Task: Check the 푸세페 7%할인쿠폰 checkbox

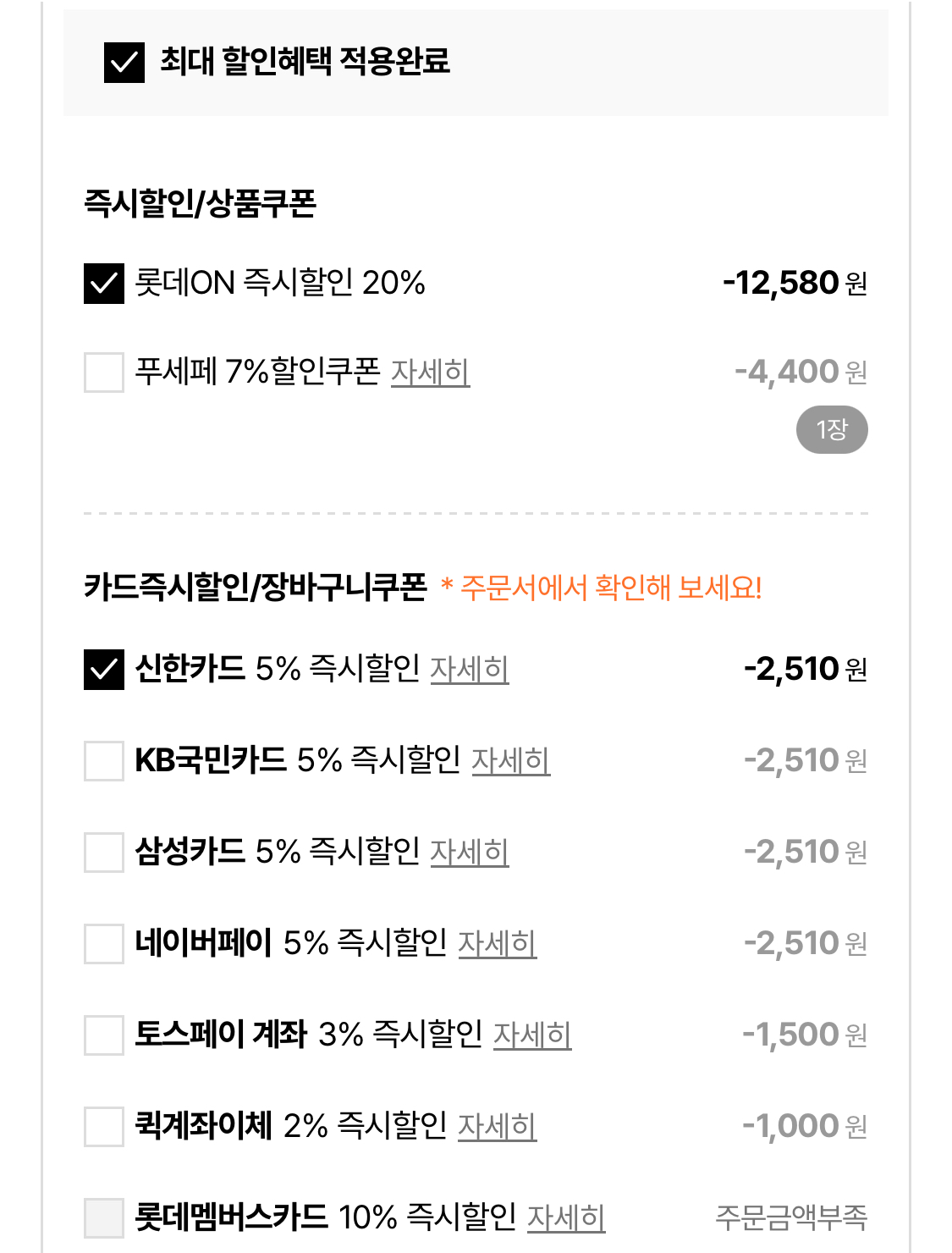Action: click(104, 373)
